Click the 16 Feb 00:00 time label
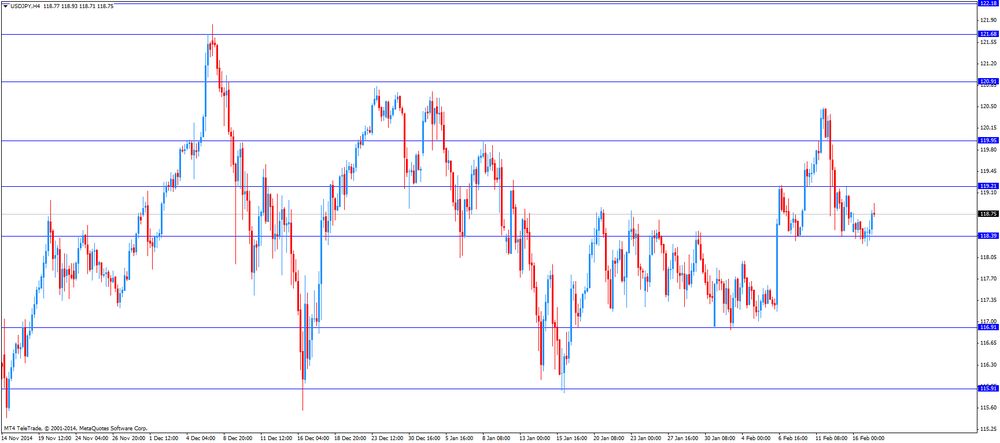This screenshot has height=443, width=1000. coord(869,439)
